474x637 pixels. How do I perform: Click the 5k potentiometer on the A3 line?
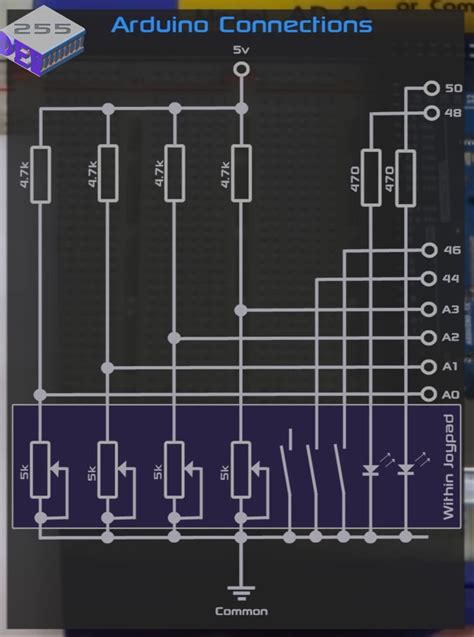point(241,470)
